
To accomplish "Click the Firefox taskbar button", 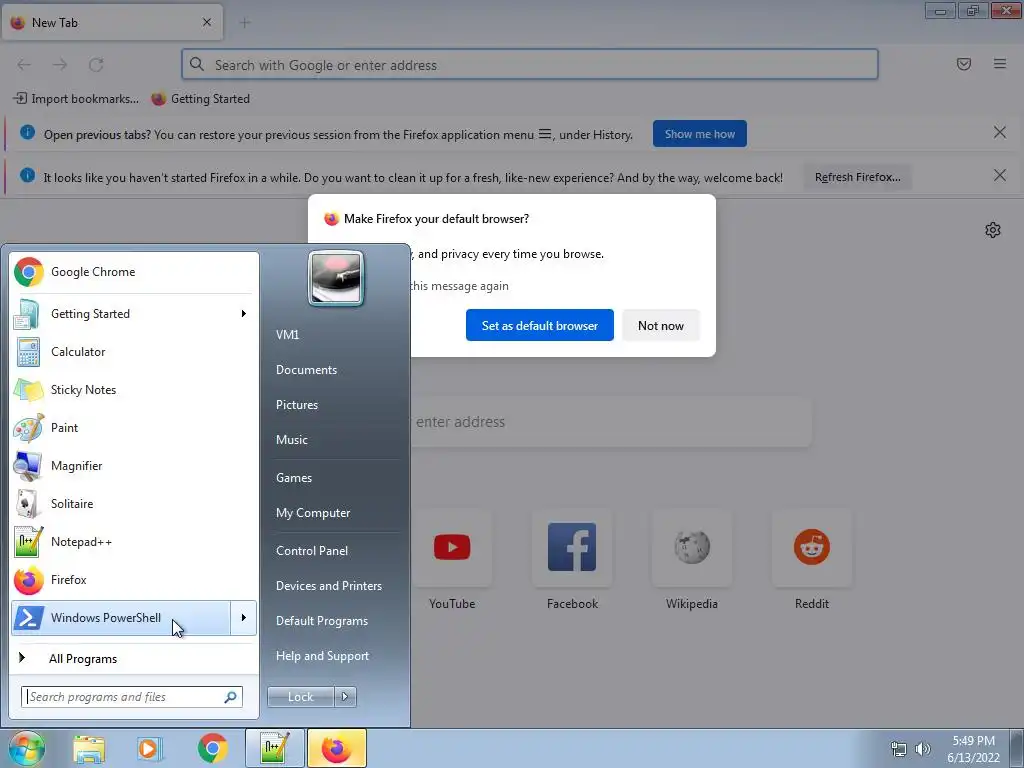I will 337,748.
